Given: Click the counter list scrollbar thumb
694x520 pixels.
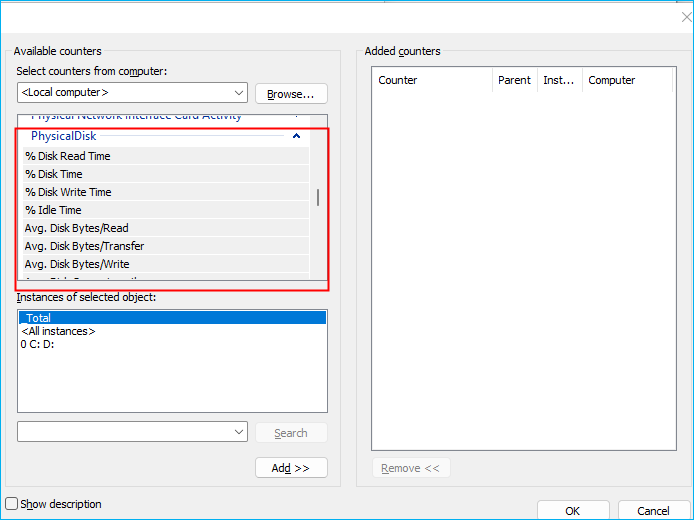Looking at the screenshot, I should [x=318, y=197].
